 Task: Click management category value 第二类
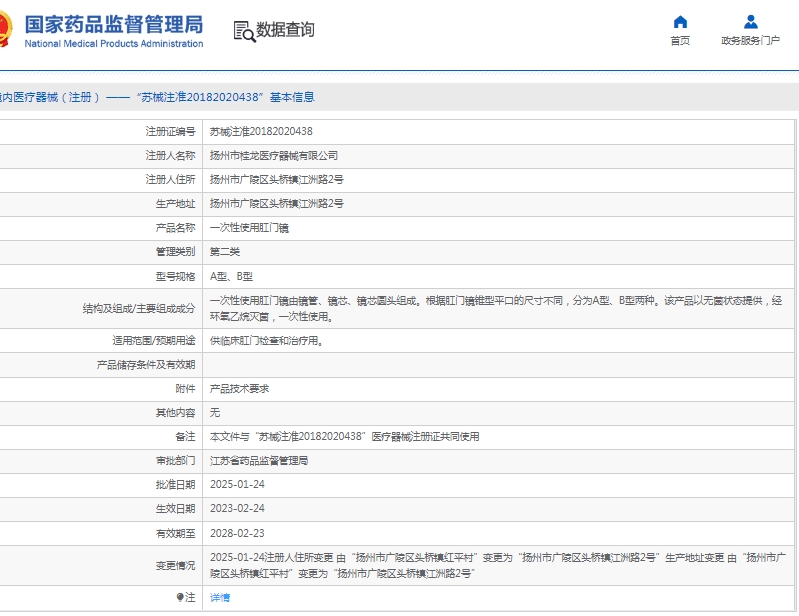coord(225,252)
